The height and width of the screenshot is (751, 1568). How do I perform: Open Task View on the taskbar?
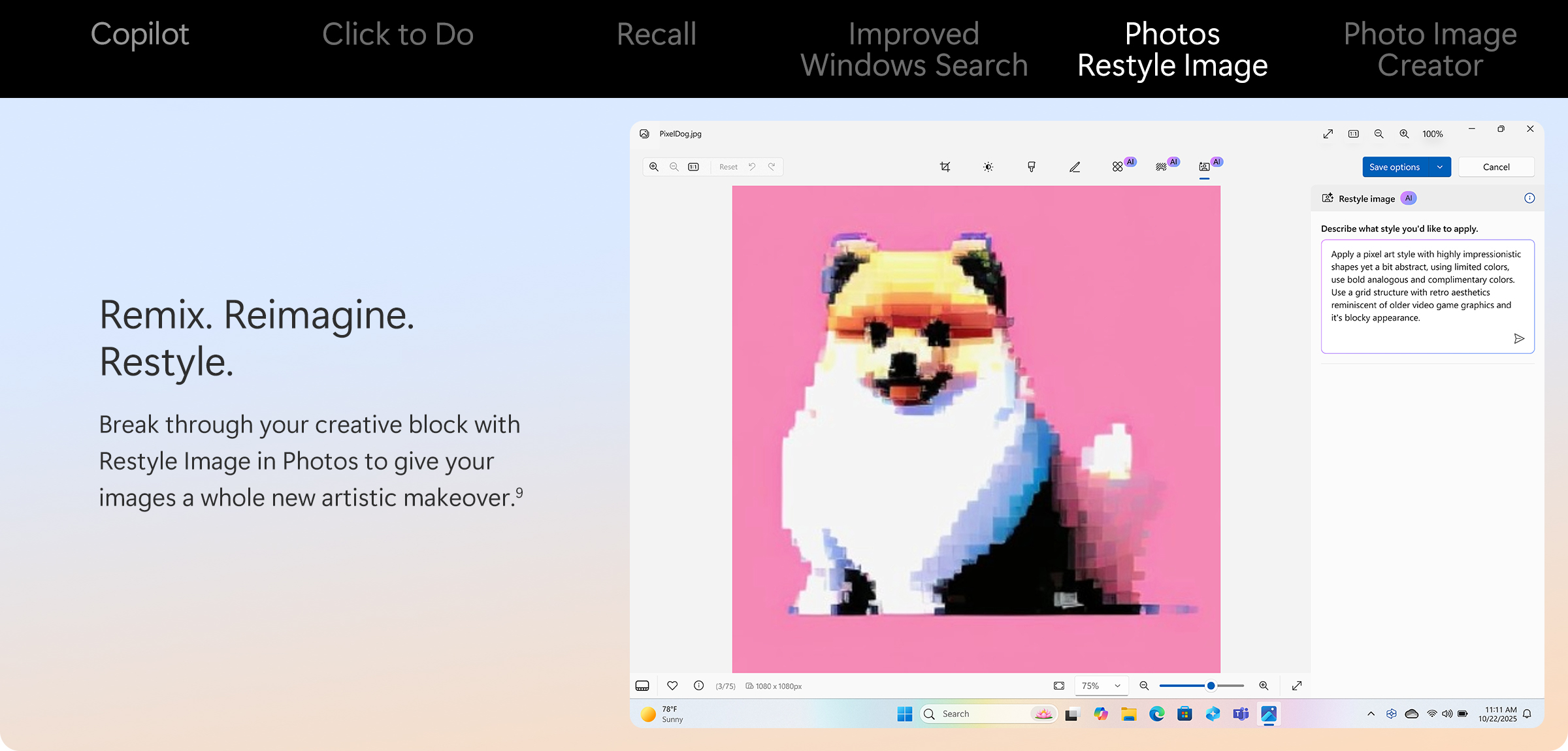1071,714
